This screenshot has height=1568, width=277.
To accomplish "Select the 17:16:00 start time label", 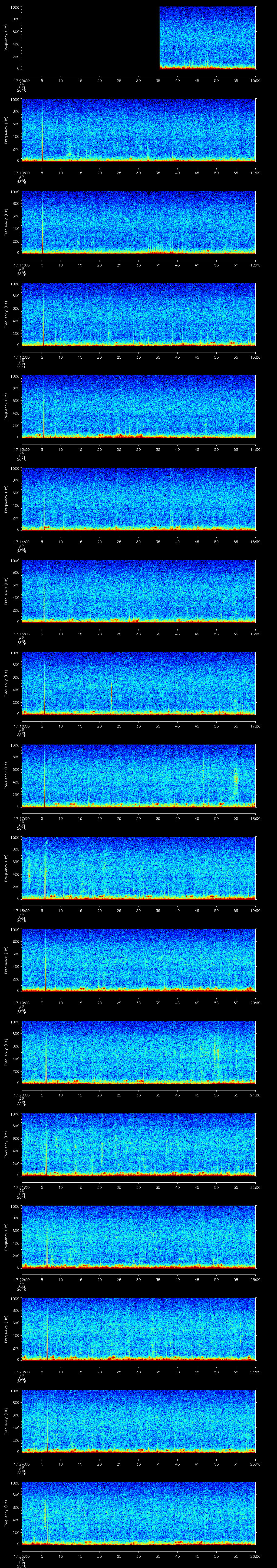I will [x=21, y=726].
